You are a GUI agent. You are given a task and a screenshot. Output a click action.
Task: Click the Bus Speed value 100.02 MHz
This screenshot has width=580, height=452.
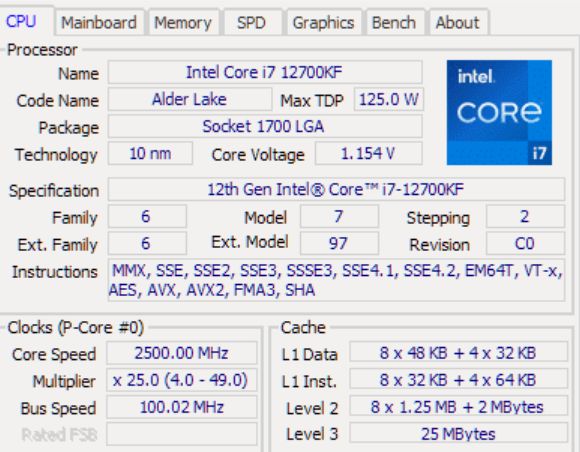click(182, 407)
